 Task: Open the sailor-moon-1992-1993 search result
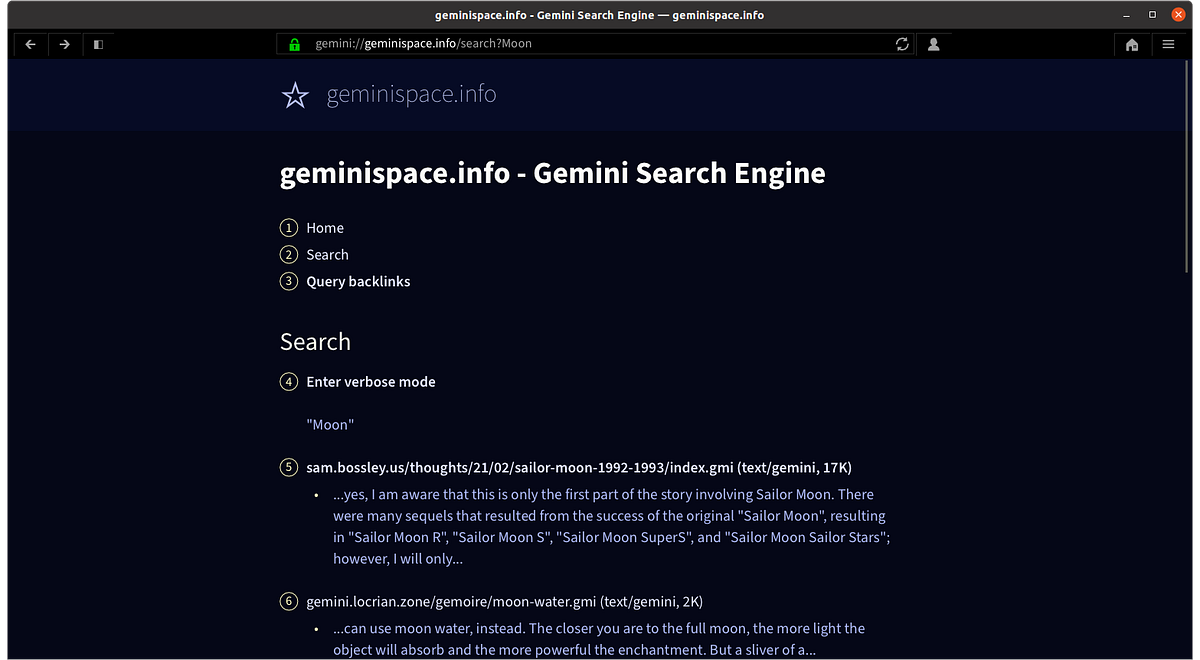[x=578, y=467]
